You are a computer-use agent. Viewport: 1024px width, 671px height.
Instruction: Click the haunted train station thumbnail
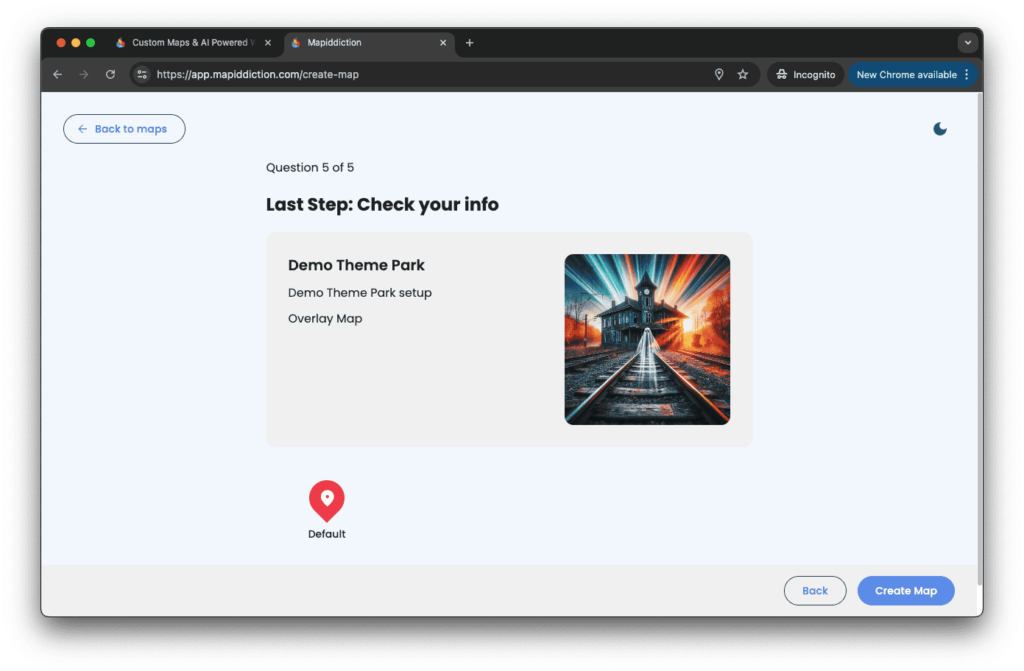pyautogui.click(x=647, y=339)
